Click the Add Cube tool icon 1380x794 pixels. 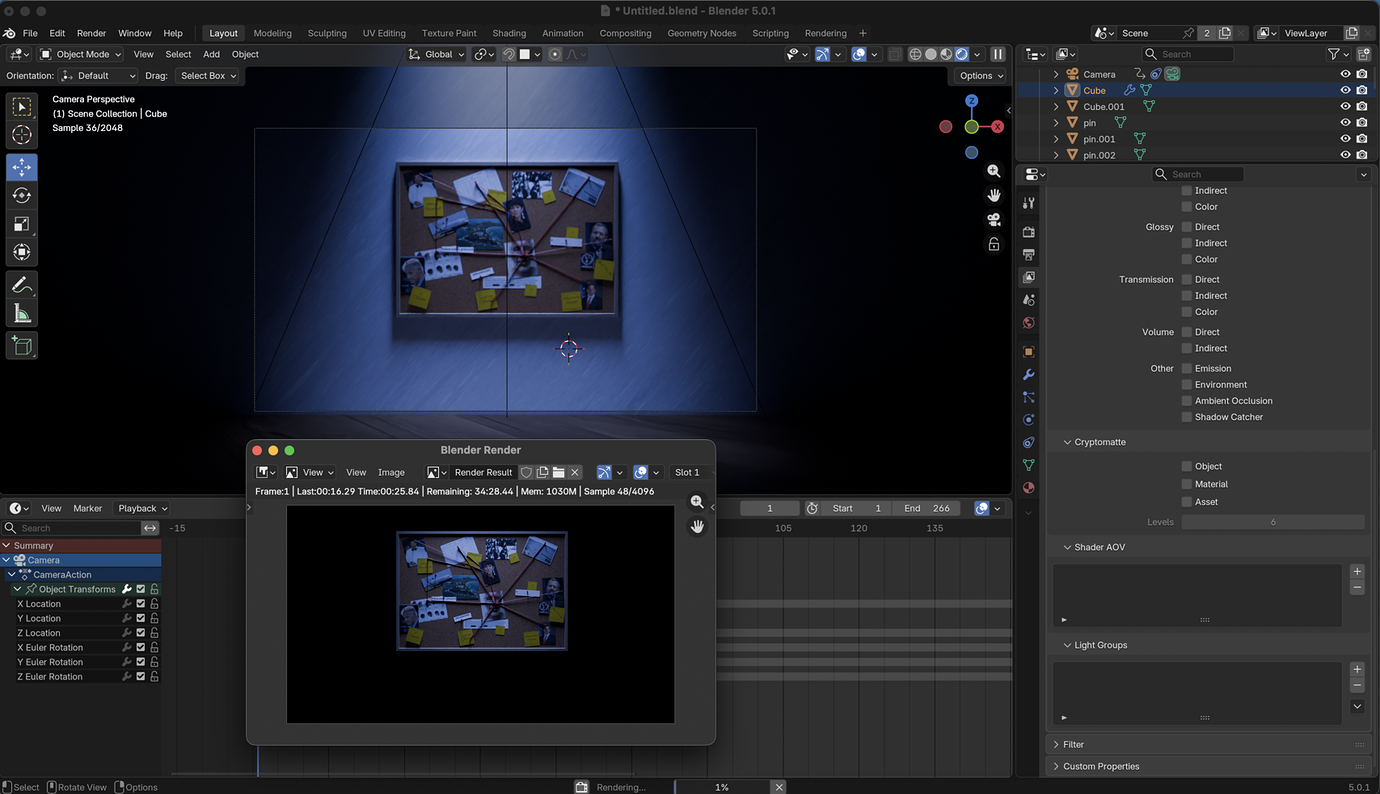tap(22, 346)
